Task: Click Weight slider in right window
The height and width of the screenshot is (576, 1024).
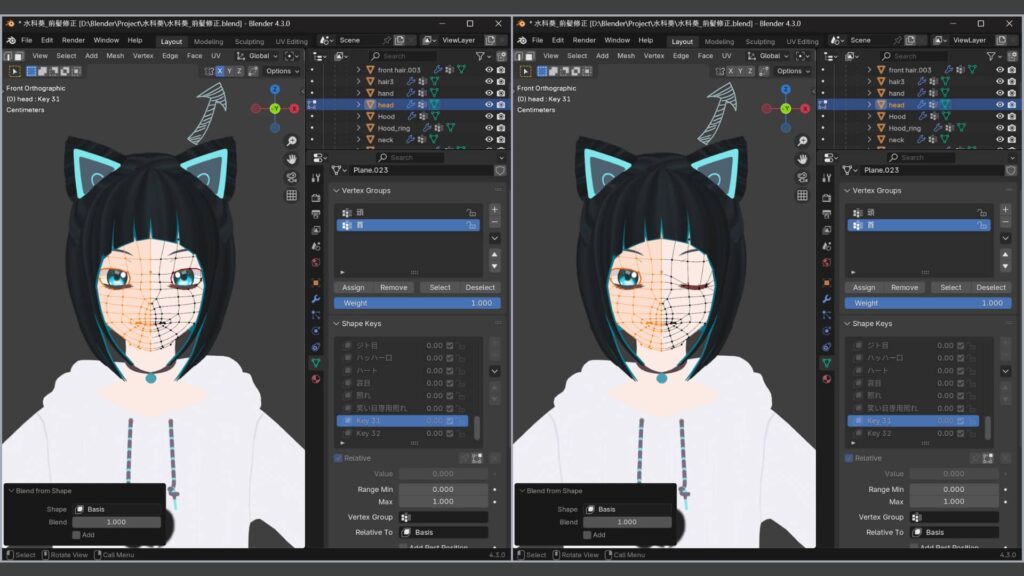Action: pos(928,303)
